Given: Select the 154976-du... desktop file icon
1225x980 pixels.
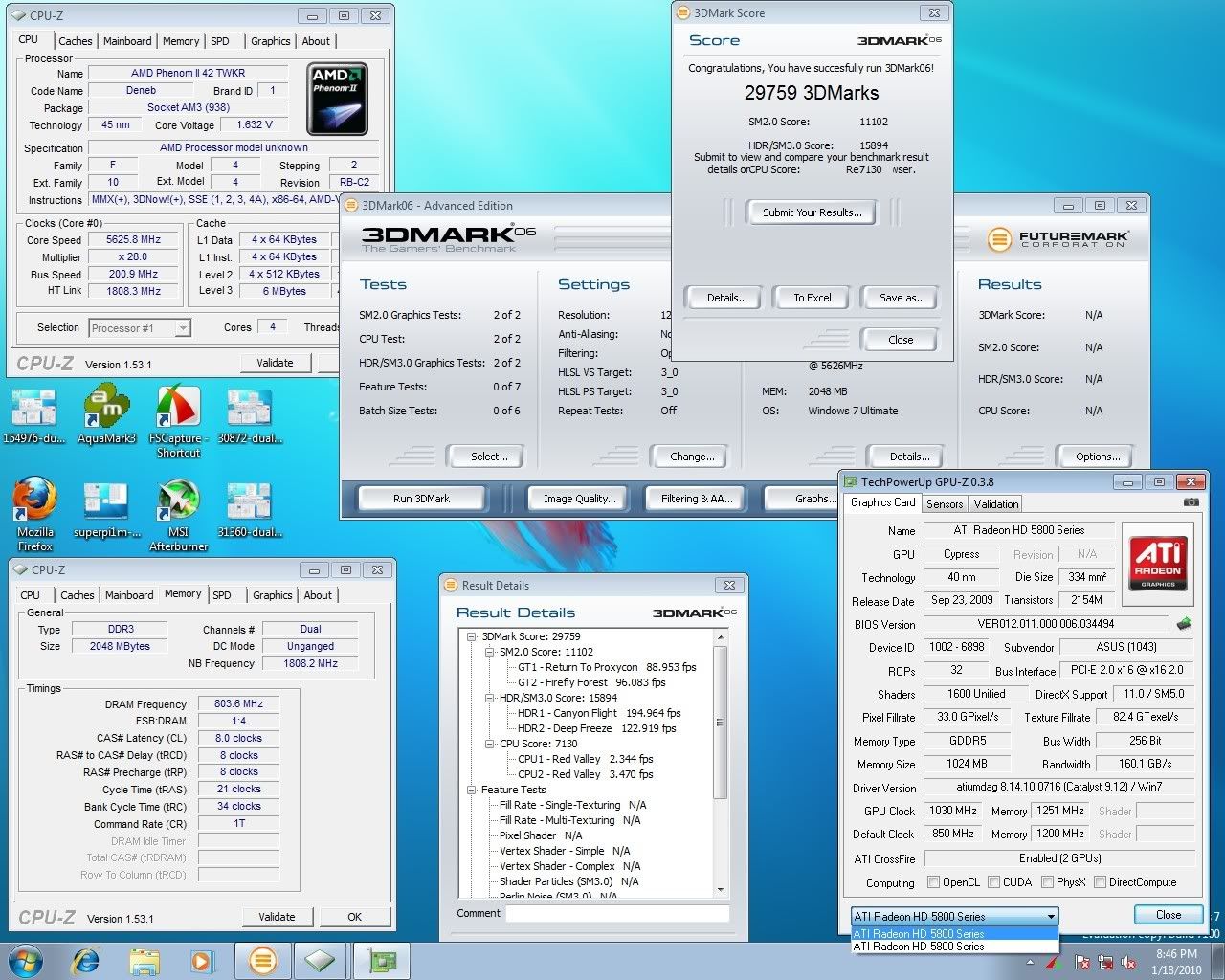Looking at the screenshot, I should (x=33, y=414).
